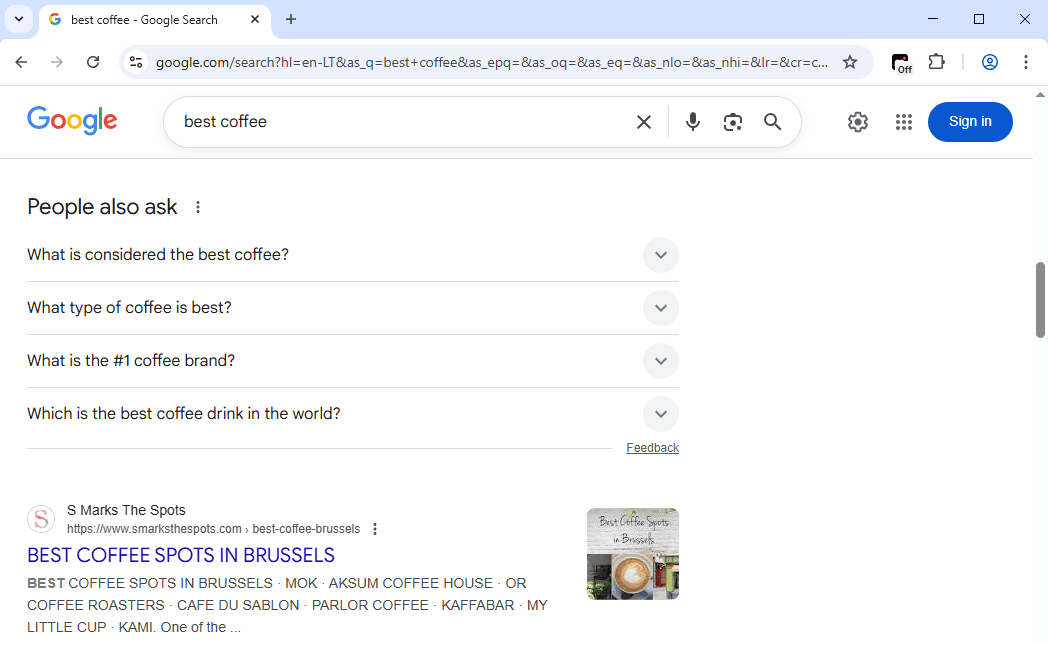Open BEST COFFEE SPOTS IN BRUSSELS link
1048x645 pixels.
tap(181, 555)
